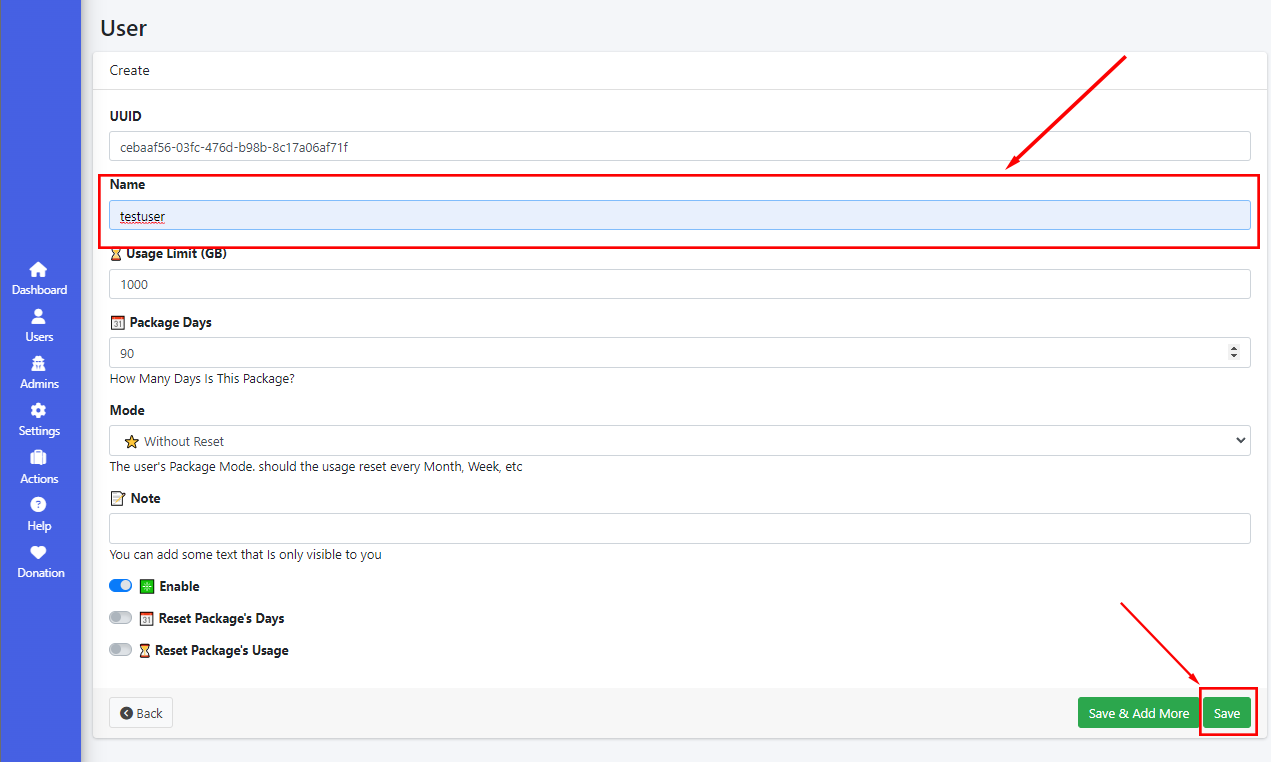Viewport: 1271px width, 762px height.
Task: Turn on Reset Package's Days toggle
Action: coord(120,618)
